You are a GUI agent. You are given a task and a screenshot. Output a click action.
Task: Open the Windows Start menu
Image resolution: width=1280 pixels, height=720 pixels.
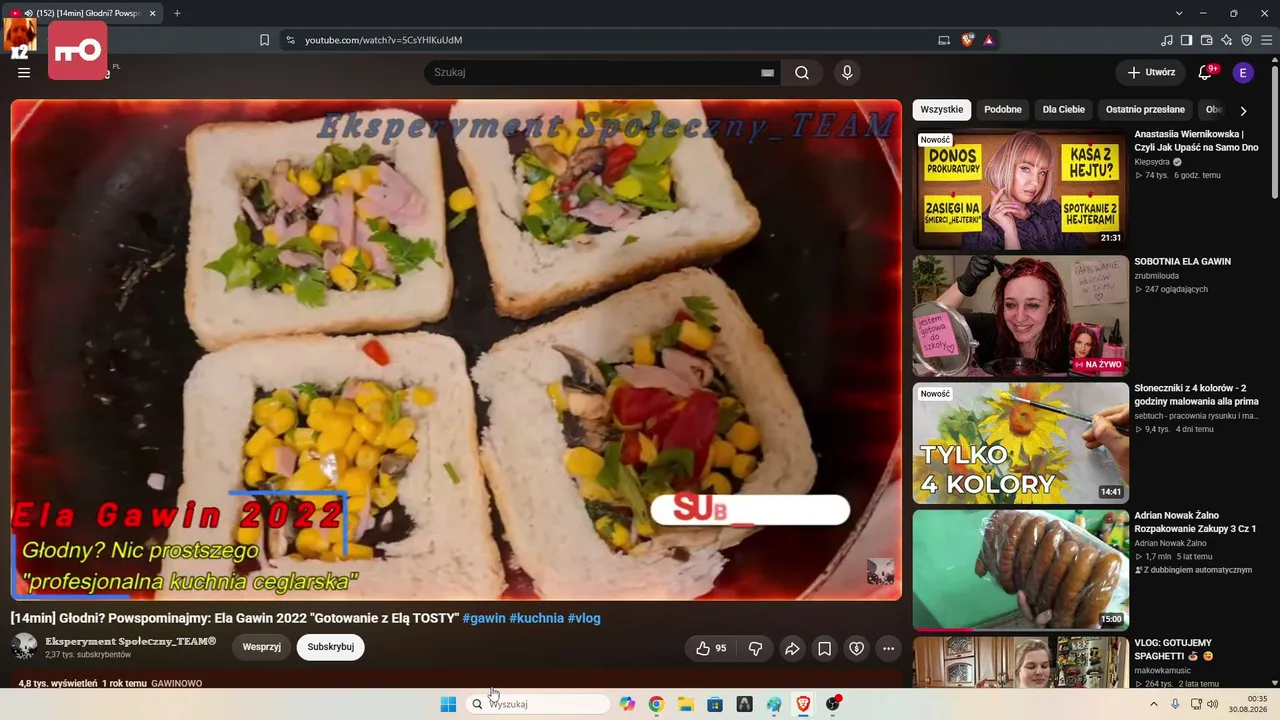[448, 704]
